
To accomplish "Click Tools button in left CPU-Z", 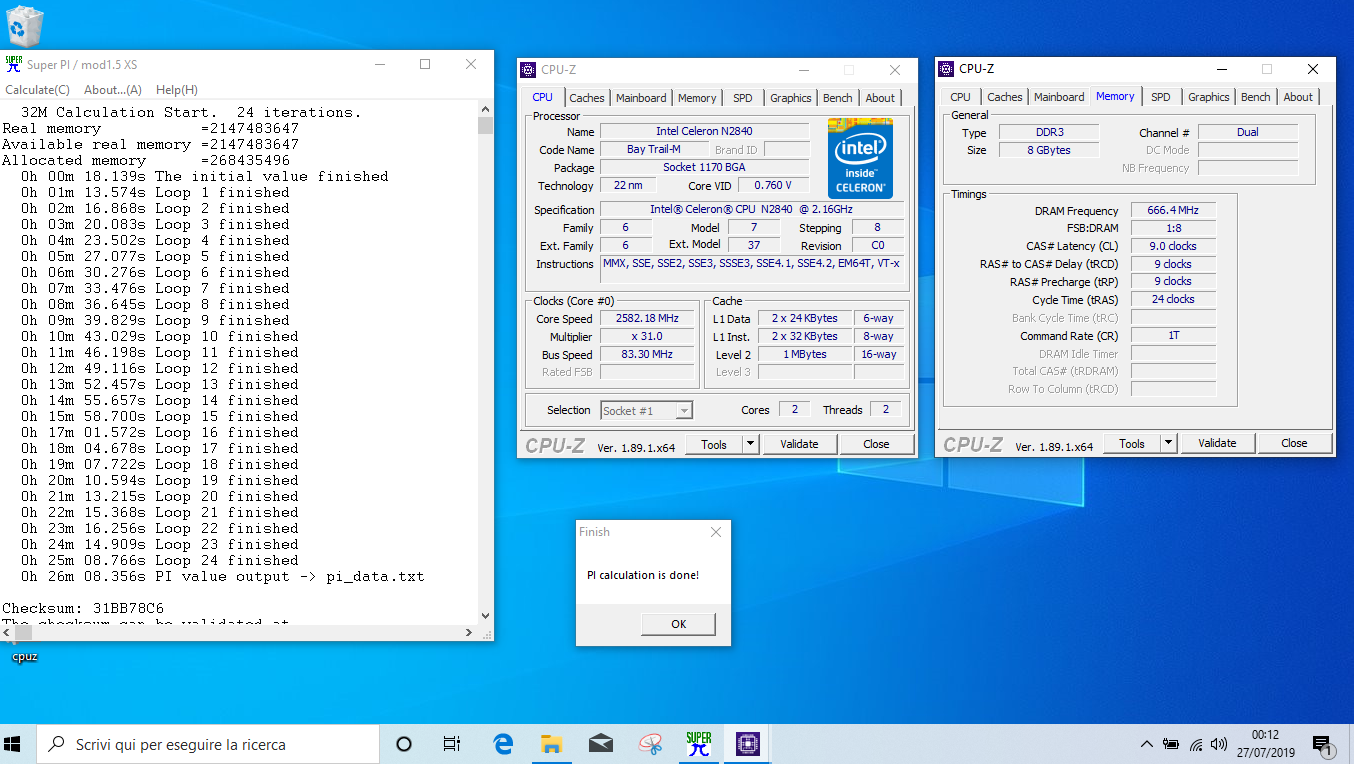I will click(x=714, y=444).
